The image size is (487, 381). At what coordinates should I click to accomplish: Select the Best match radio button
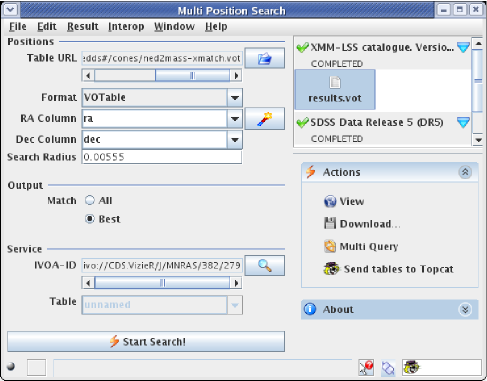tap(90, 219)
